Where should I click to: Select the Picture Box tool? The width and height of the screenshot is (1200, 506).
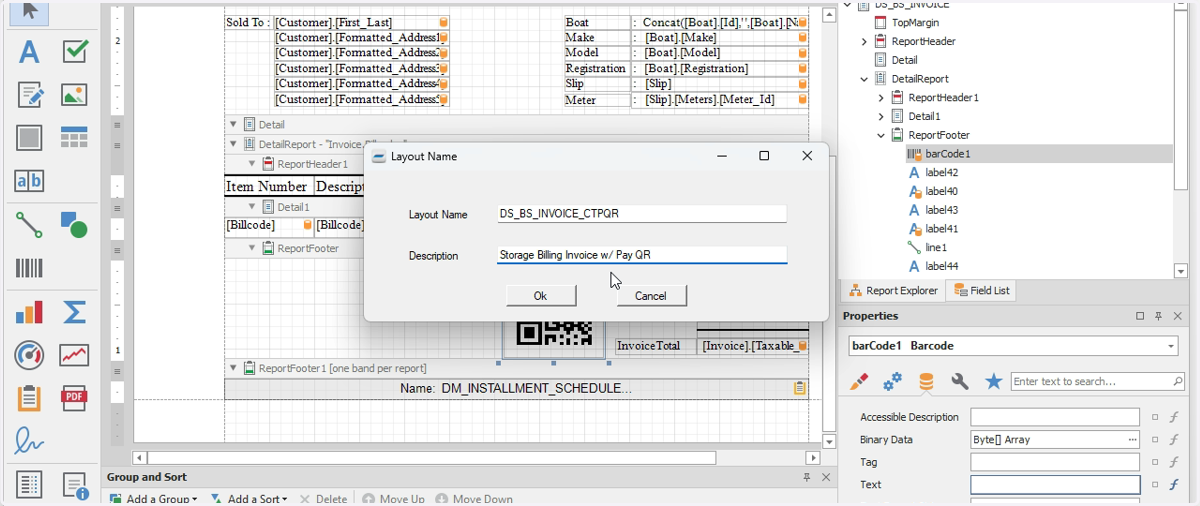click(74, 95)
